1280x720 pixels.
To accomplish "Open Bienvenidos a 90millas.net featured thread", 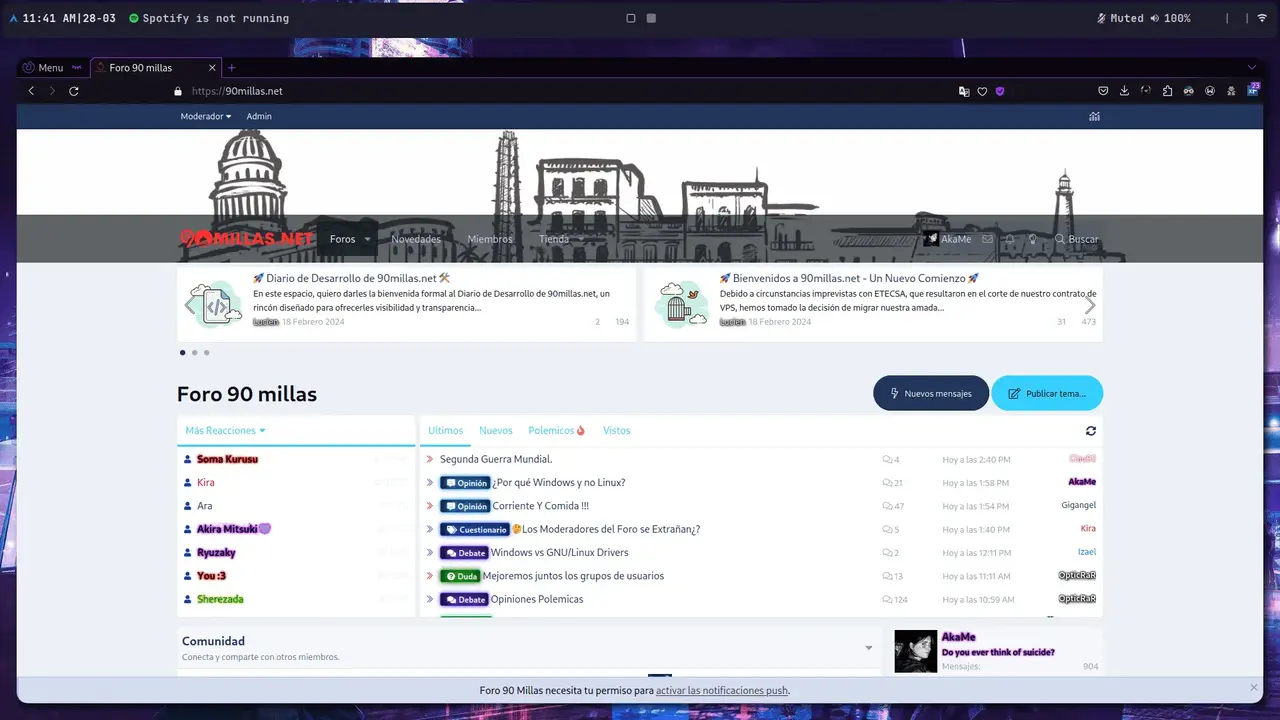I will pyautogui.click(x=849, y=278).
